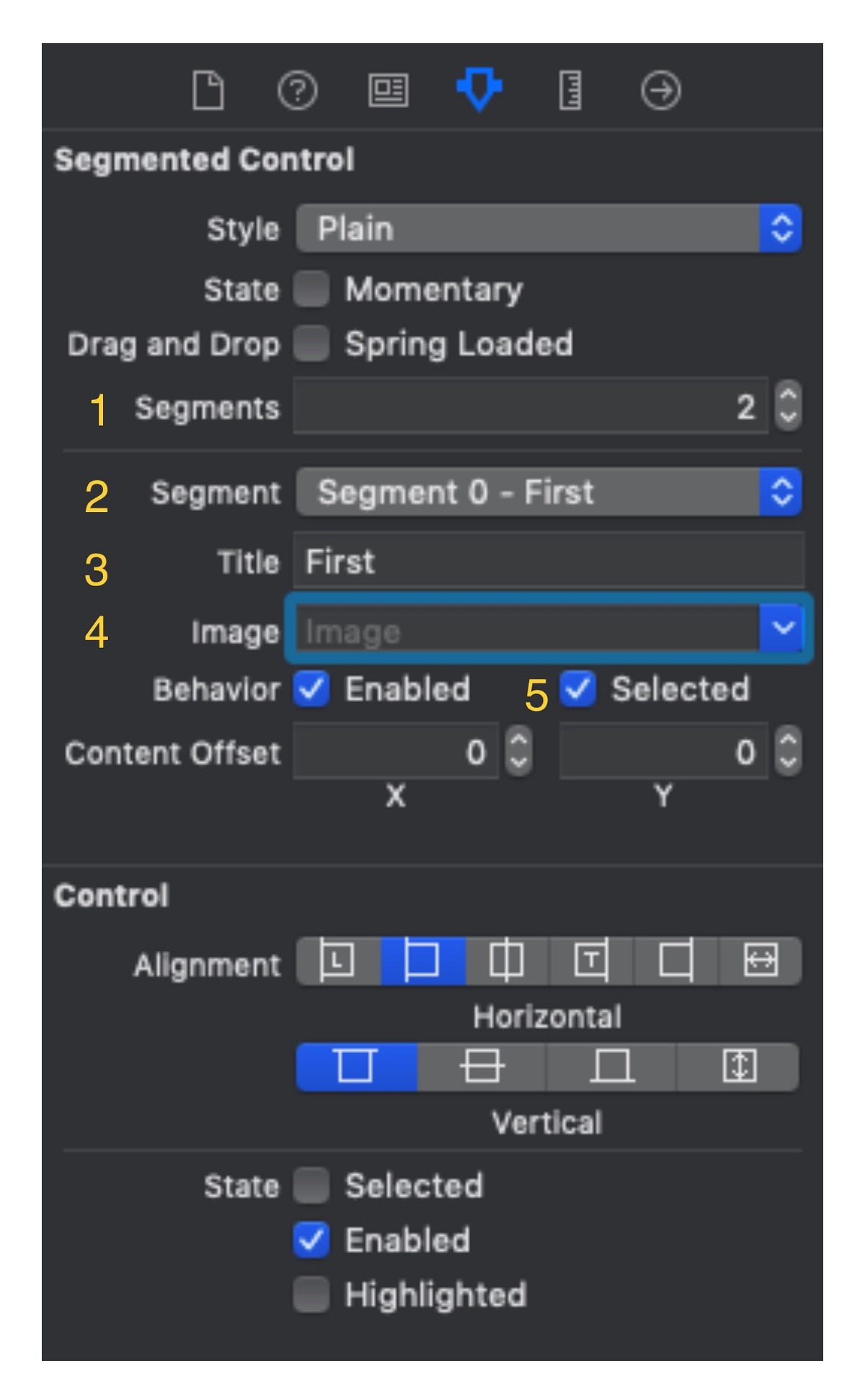
Task: Select center horizontal alignment segment
Action: (506, 960)
